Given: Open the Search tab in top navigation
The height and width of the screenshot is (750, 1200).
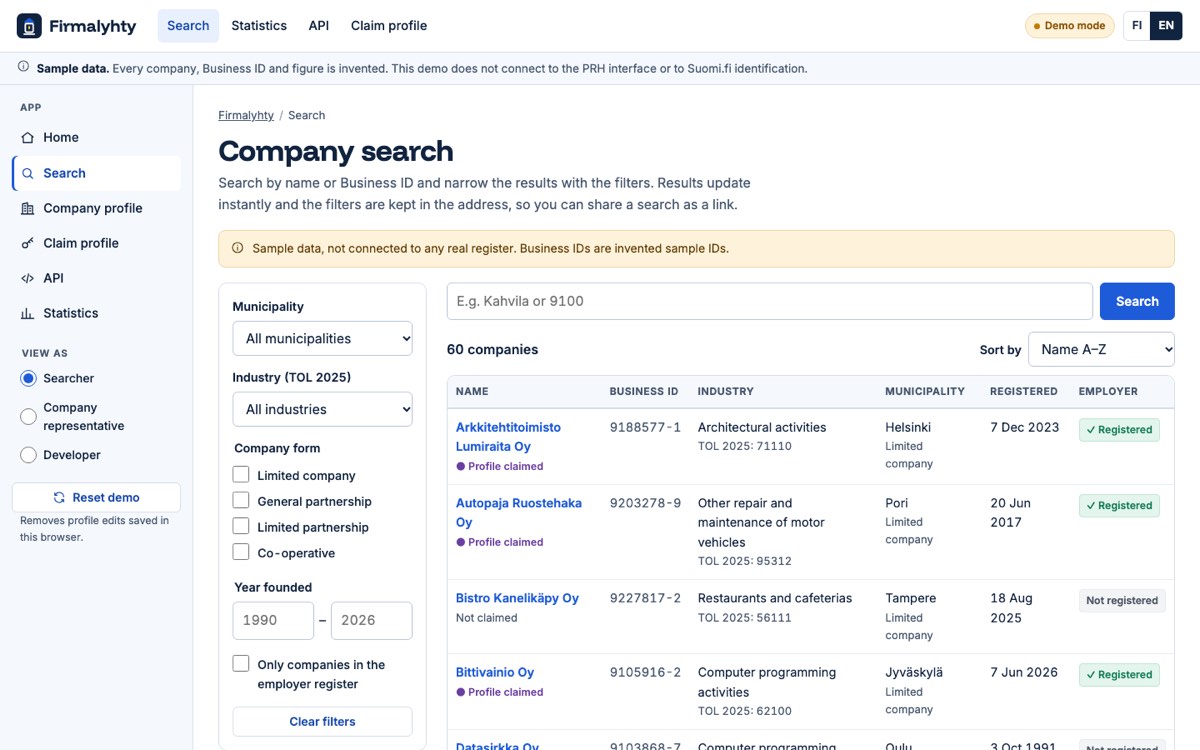Looking at the screenshot, I should pyautogui.click(x=188, y=26).
